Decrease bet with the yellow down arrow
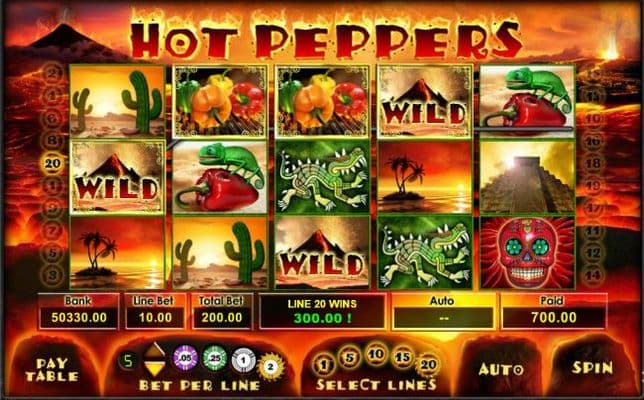The height and width of the screenshot is (400, 644). (x=154, y=368)
